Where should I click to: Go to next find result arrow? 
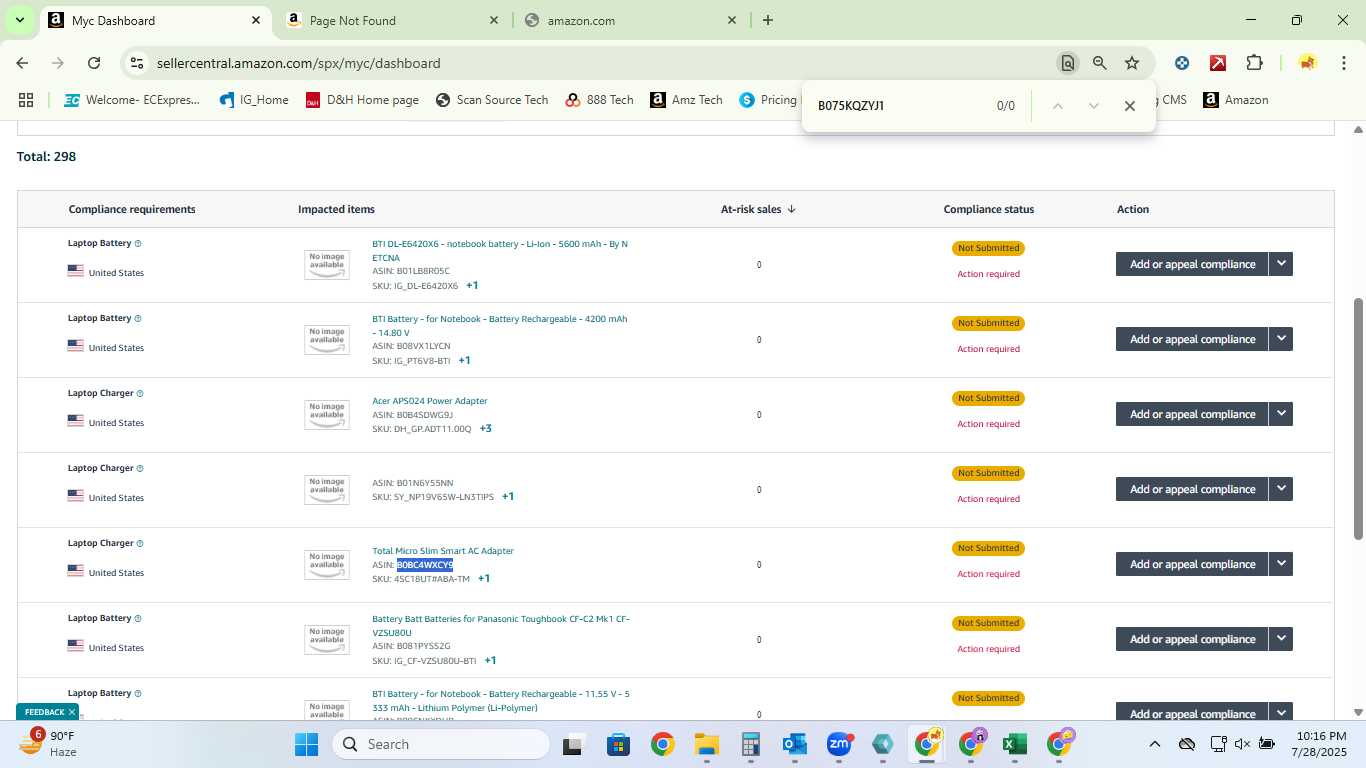click(x=1094, y=106)
